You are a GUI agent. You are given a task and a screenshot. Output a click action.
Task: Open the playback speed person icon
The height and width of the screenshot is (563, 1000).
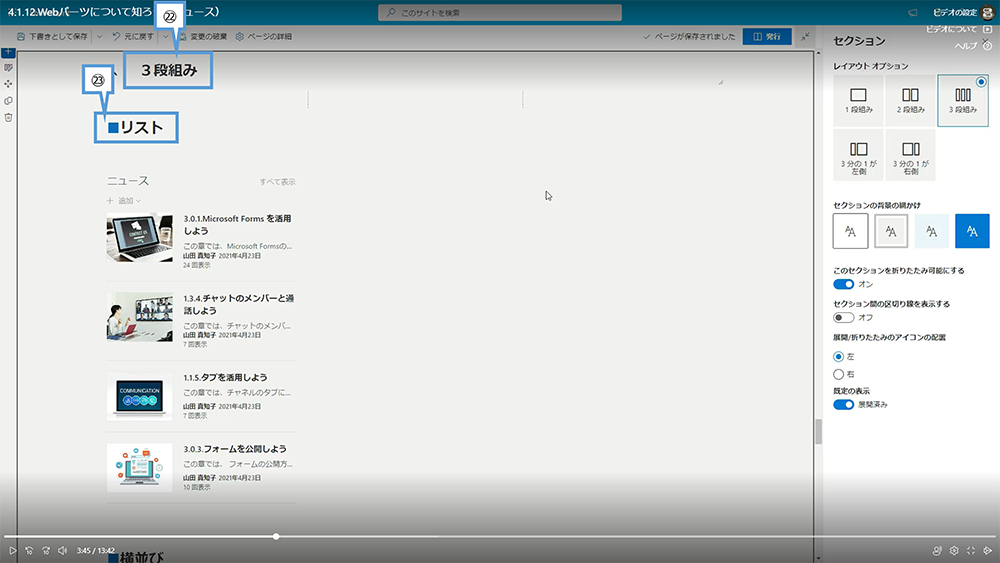pyautogui.click(x=937, y=550)
